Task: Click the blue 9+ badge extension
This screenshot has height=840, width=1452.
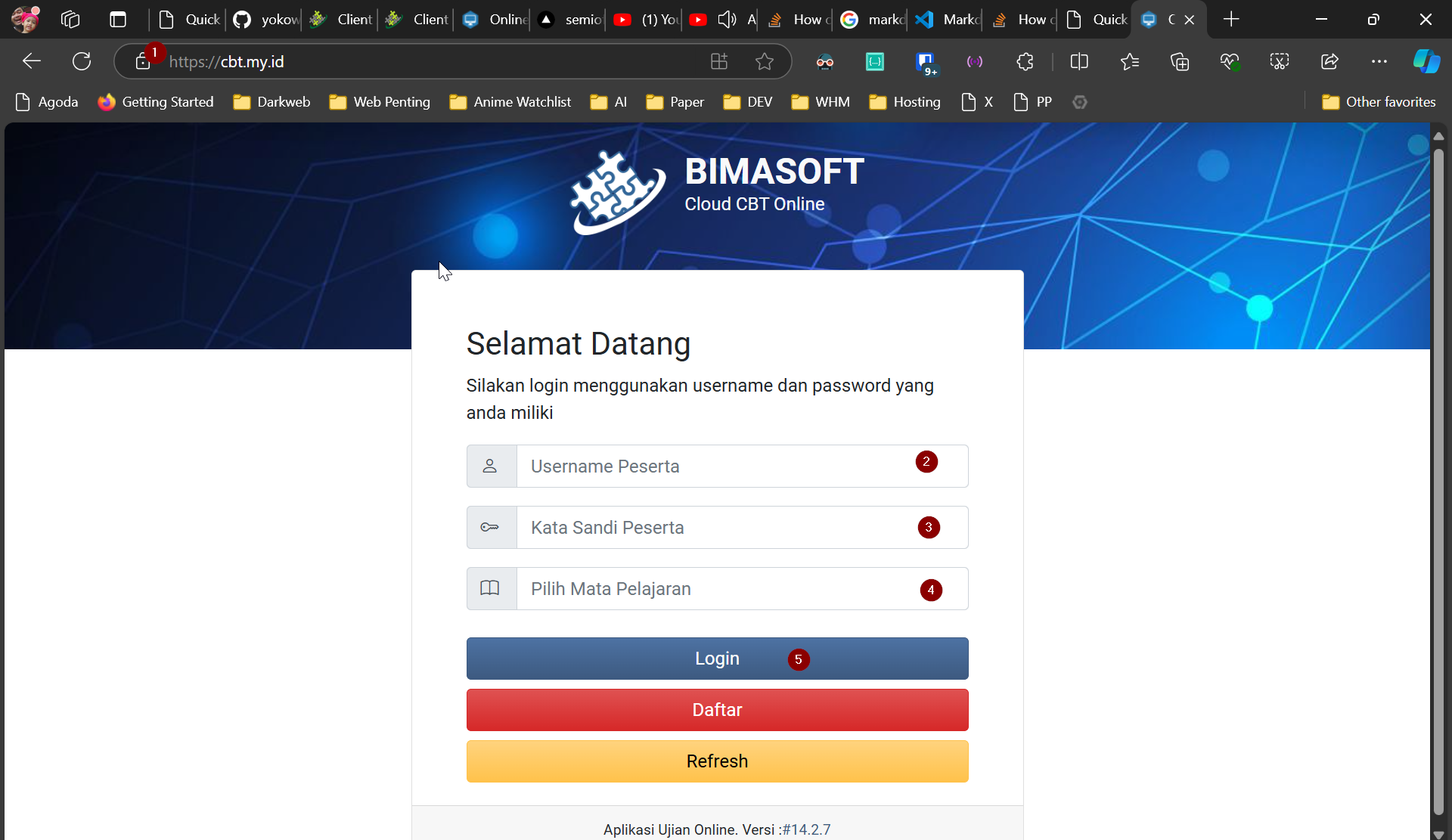Action: (926, 63)
